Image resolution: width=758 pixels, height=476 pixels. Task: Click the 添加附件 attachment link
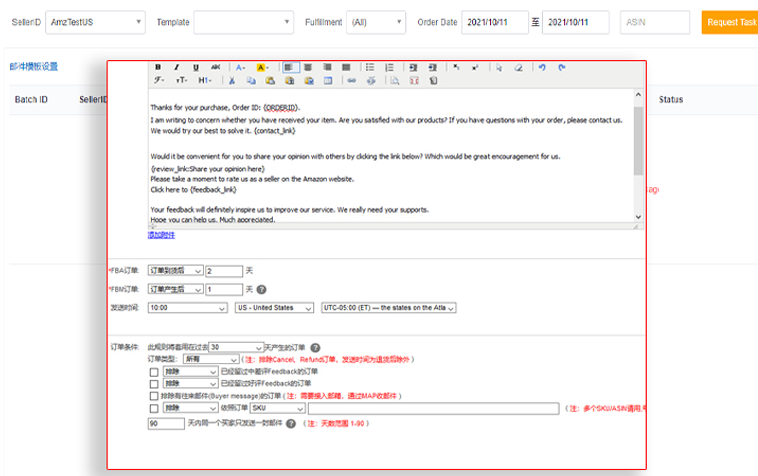click(161, 235)
